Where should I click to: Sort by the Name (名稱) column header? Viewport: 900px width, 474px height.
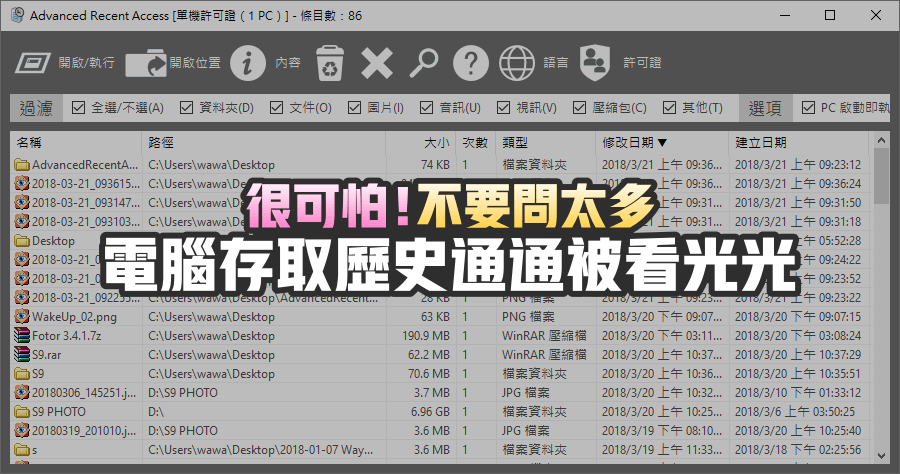tap(76, 142)
